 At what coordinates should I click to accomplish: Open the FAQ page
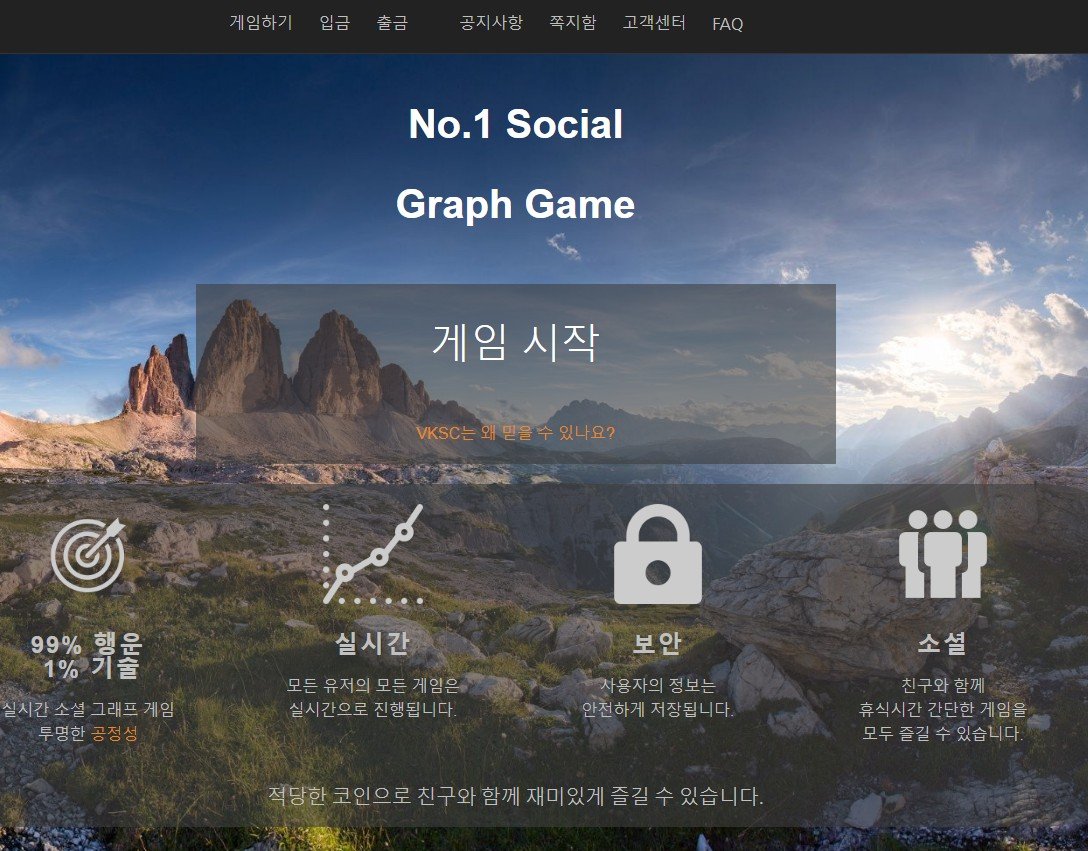(727, 24)
